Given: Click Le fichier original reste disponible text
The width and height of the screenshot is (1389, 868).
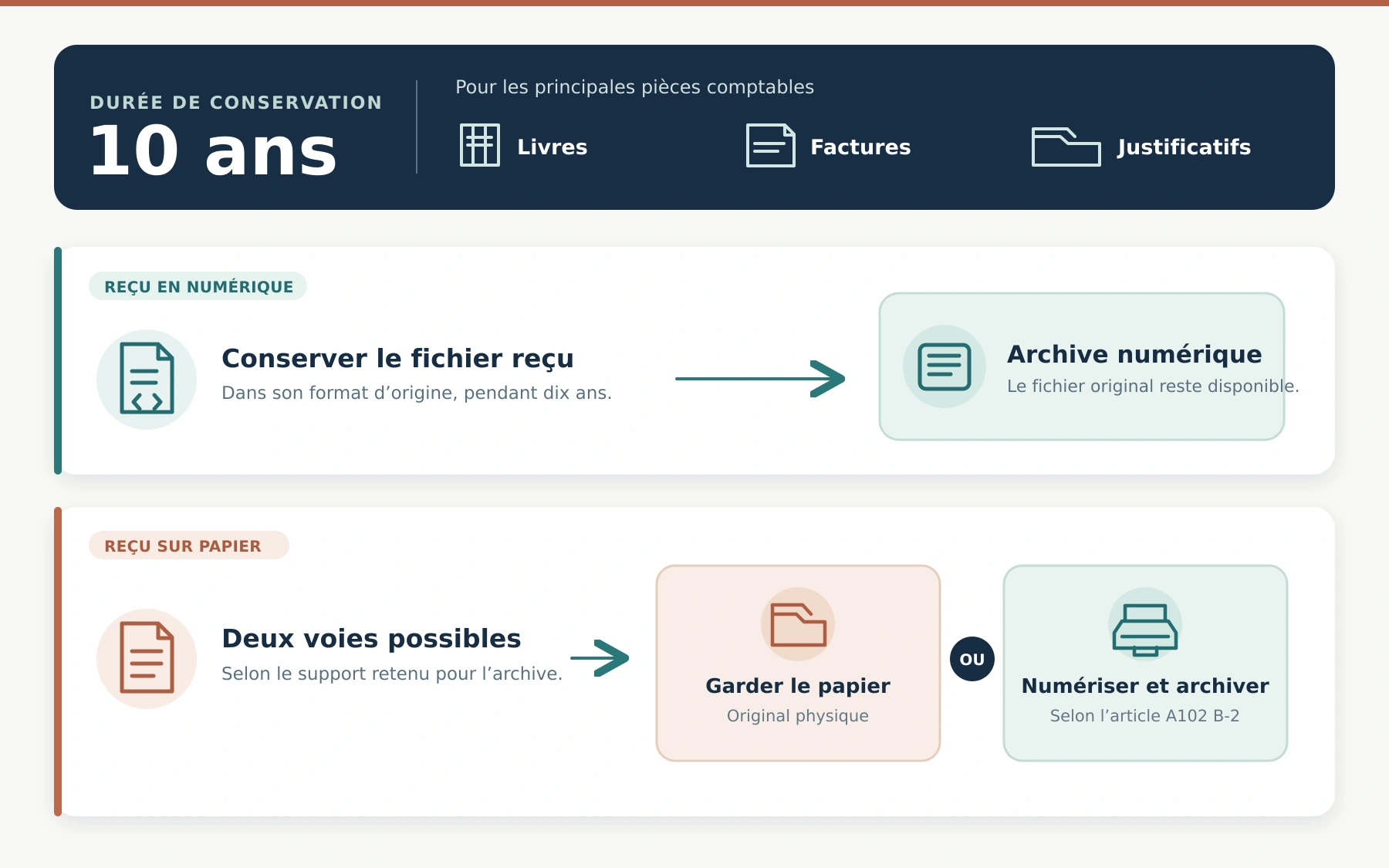Looking at the screenshot, I should click(1153, 386).
